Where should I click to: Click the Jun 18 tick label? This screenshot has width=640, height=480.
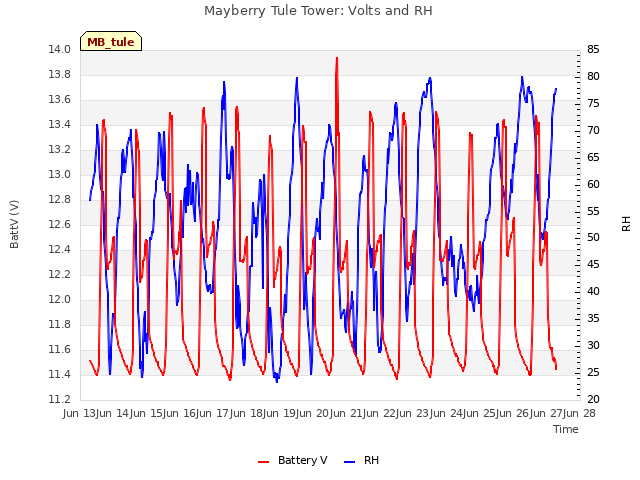tap(247, 413)
